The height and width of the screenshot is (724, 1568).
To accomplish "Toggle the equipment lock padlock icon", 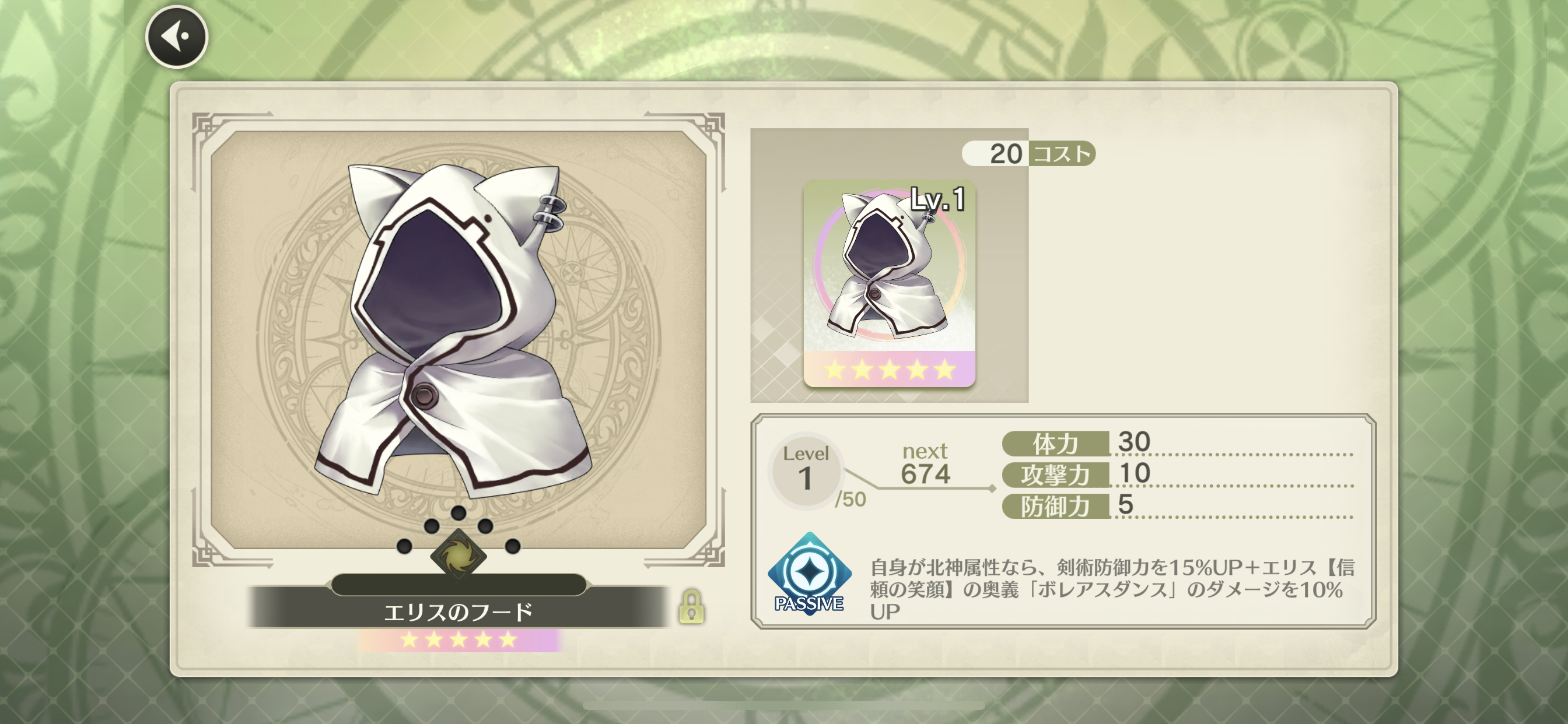I will click(x=691, y=607).
